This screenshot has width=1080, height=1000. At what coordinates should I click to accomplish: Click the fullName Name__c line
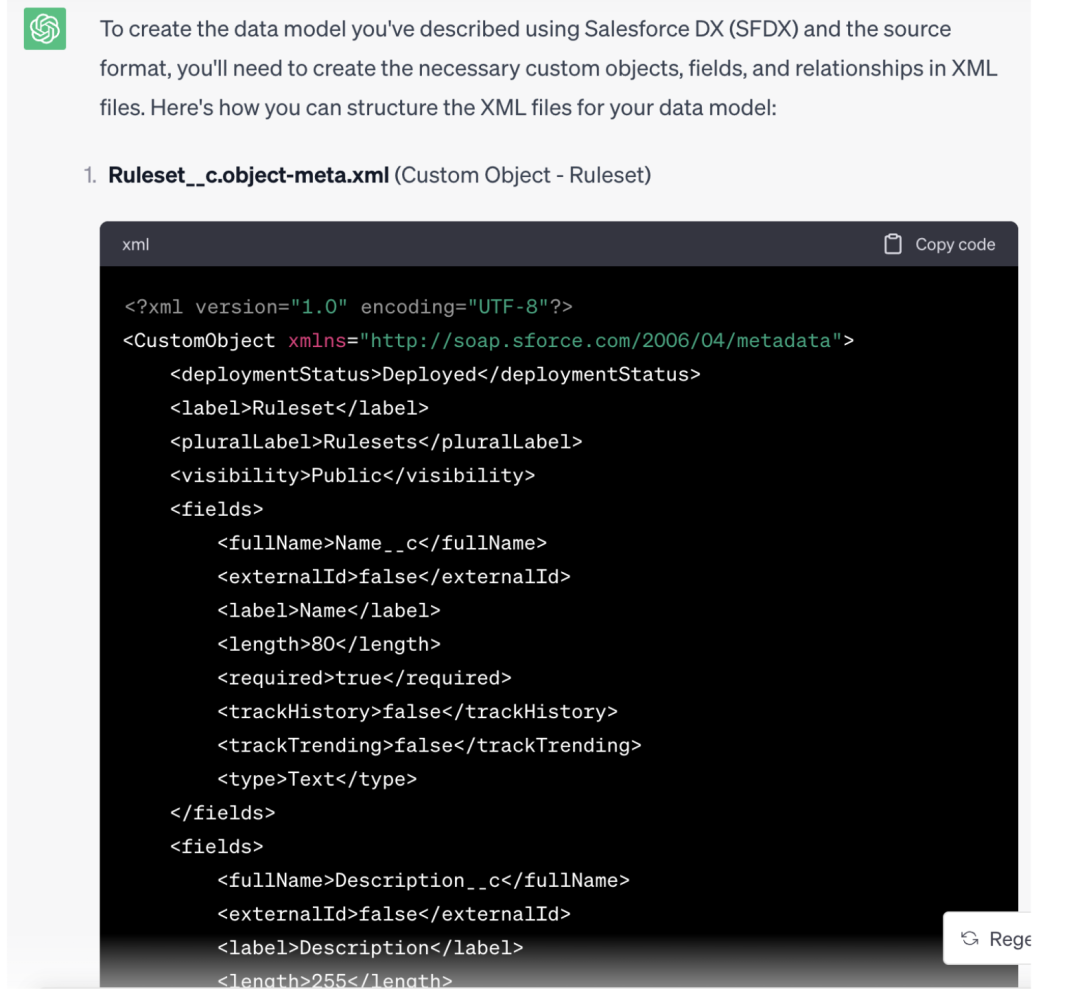click(x=382, y=542)
